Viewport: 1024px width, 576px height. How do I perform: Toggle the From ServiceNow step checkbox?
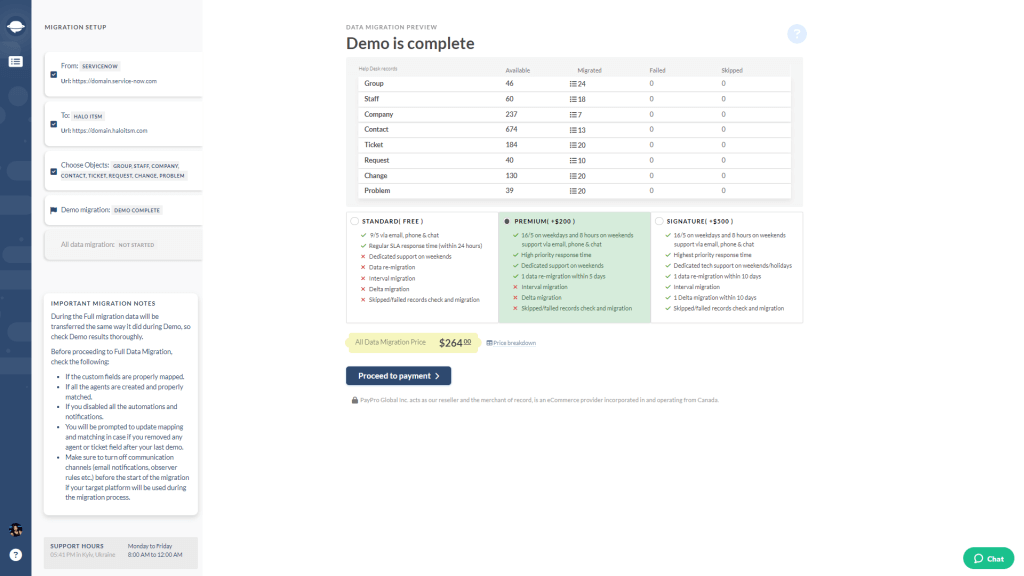(x=54, y=74)
